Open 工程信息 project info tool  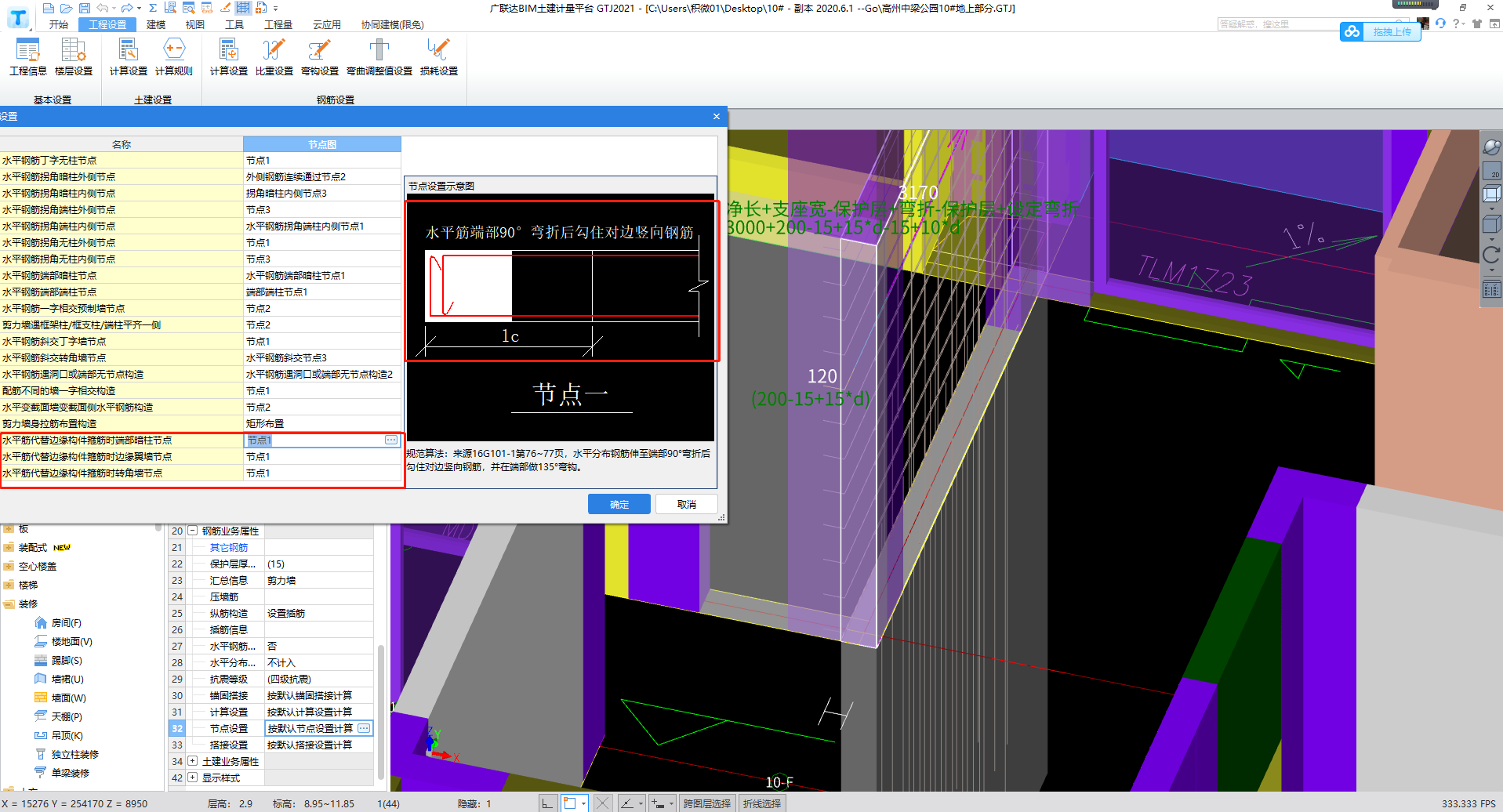(x=28, y=56)
